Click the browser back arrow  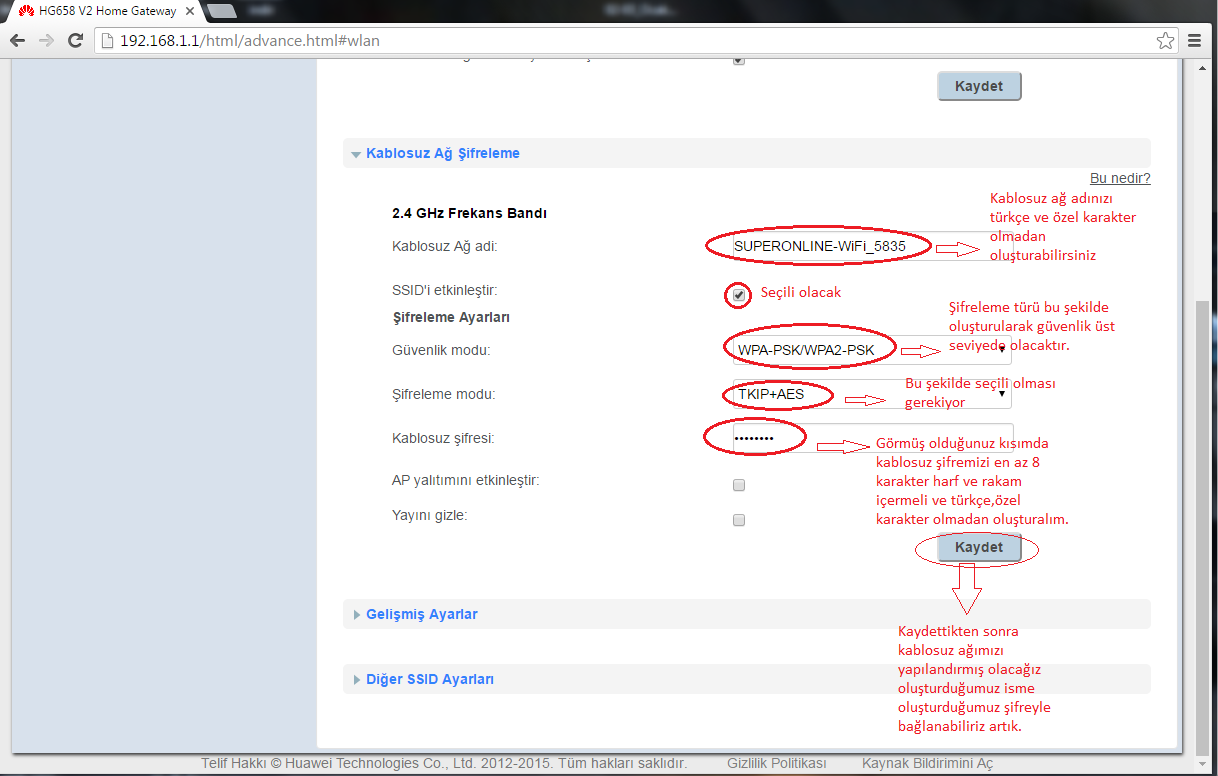click(18, 41)
